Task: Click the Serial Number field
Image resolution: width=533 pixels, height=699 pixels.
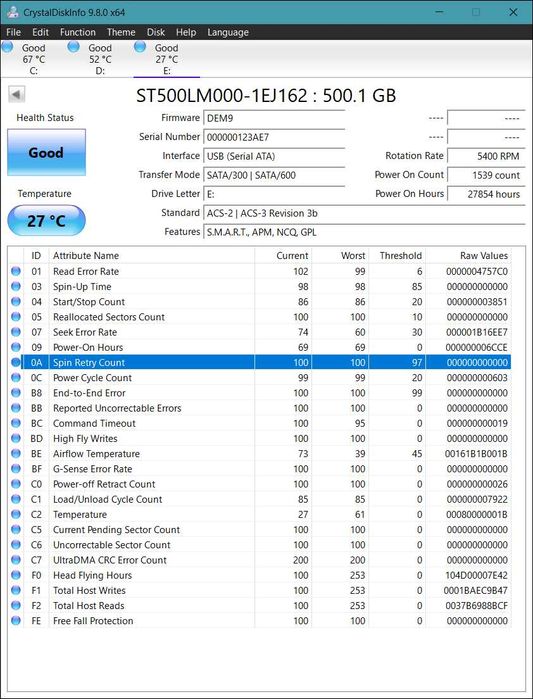Action: pyautogui.click(x=274, y=137)
